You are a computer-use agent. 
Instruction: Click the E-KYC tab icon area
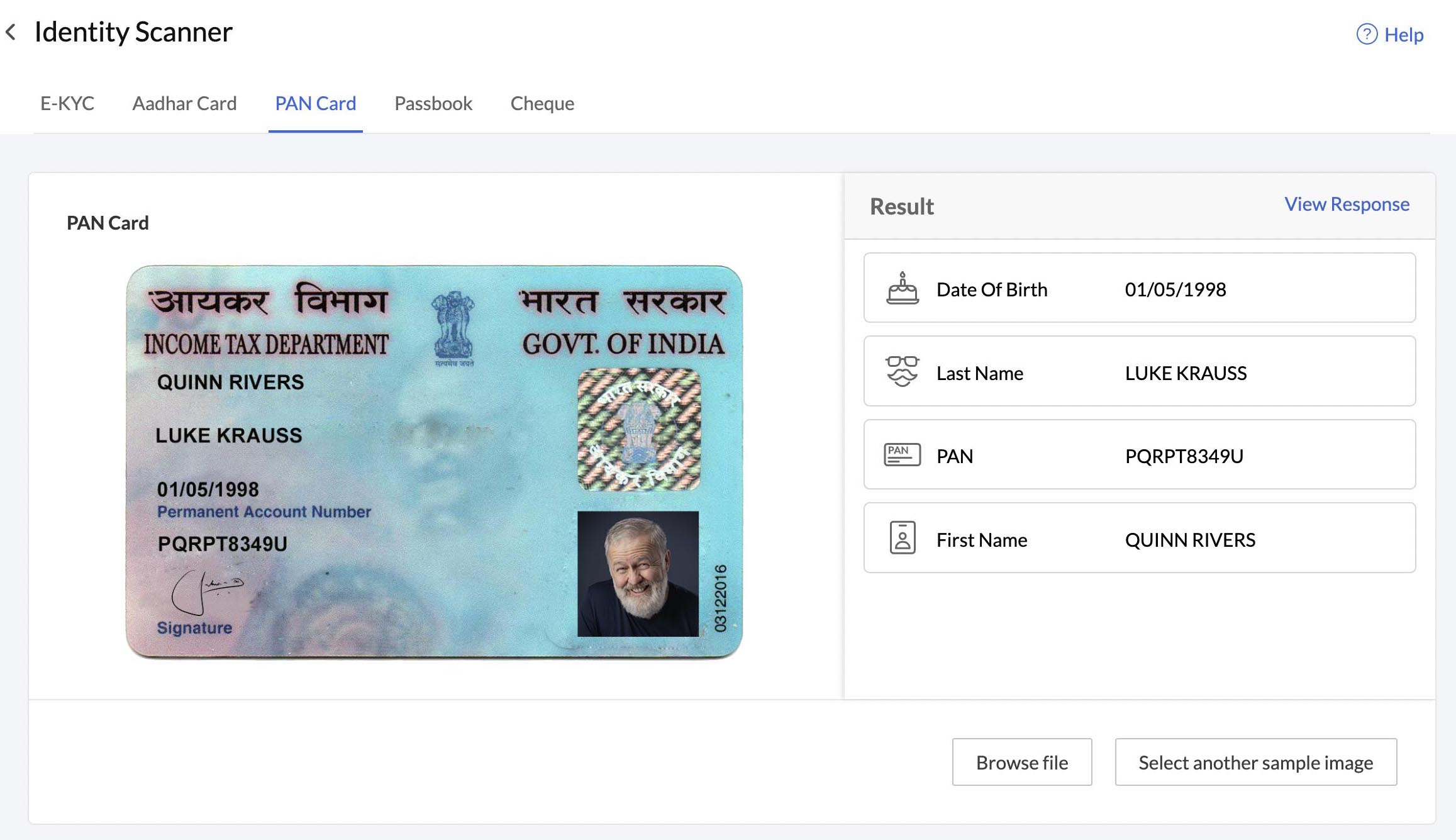coord(66,102)
